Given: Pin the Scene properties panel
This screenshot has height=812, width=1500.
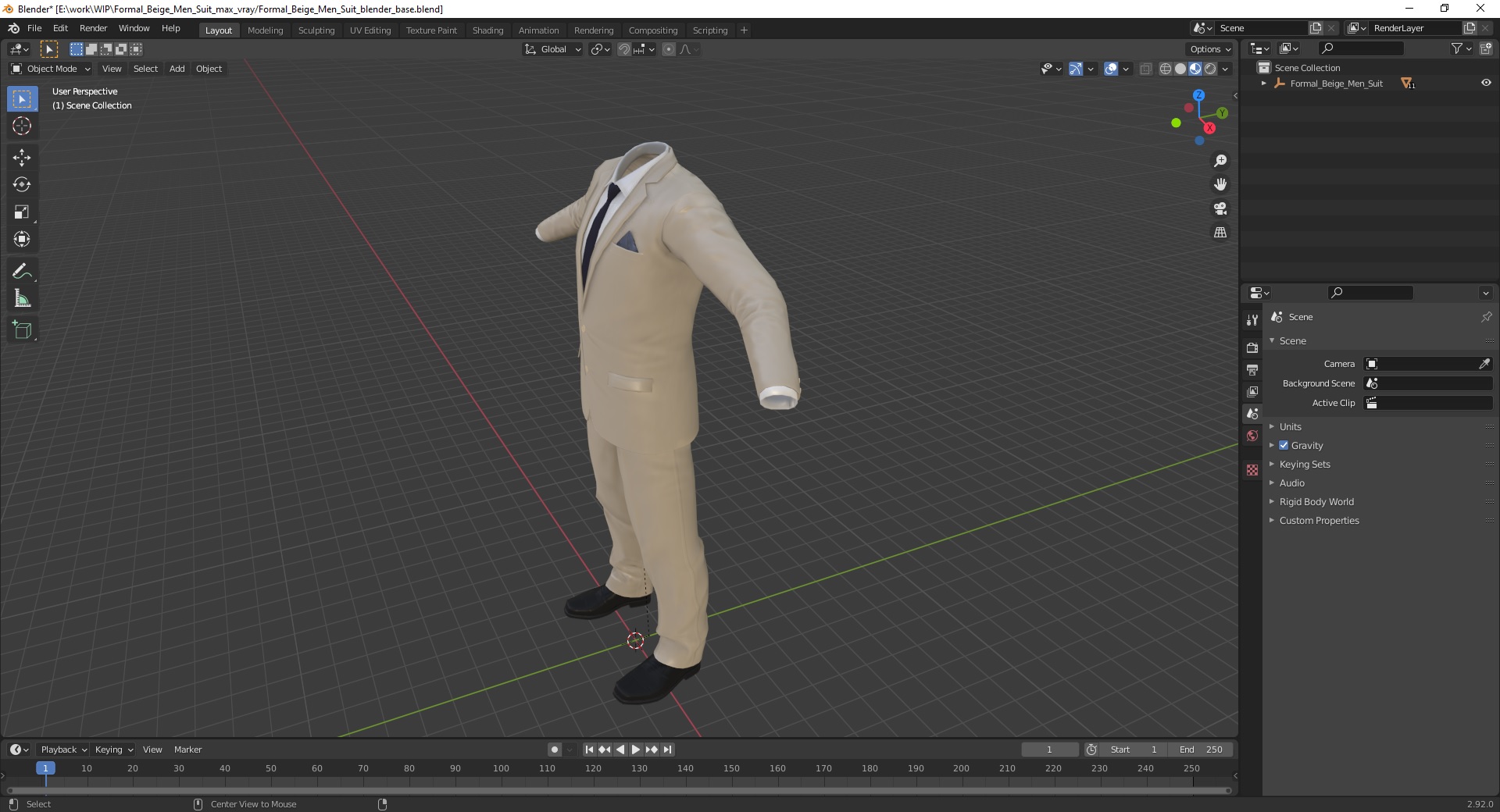Looking at the screenshot, I should click(1486, 317).
